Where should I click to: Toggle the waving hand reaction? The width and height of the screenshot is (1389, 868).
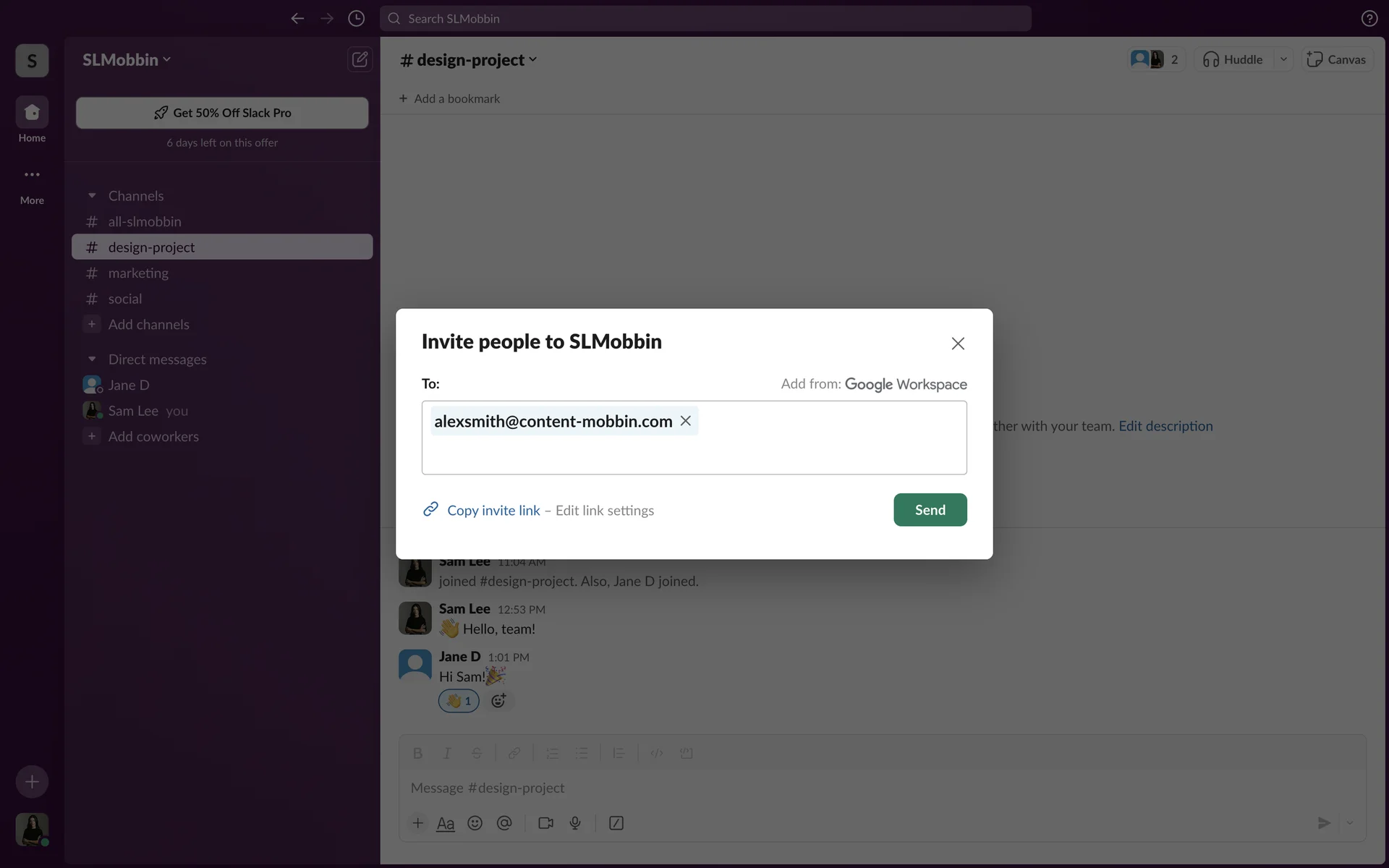[459, 700]
